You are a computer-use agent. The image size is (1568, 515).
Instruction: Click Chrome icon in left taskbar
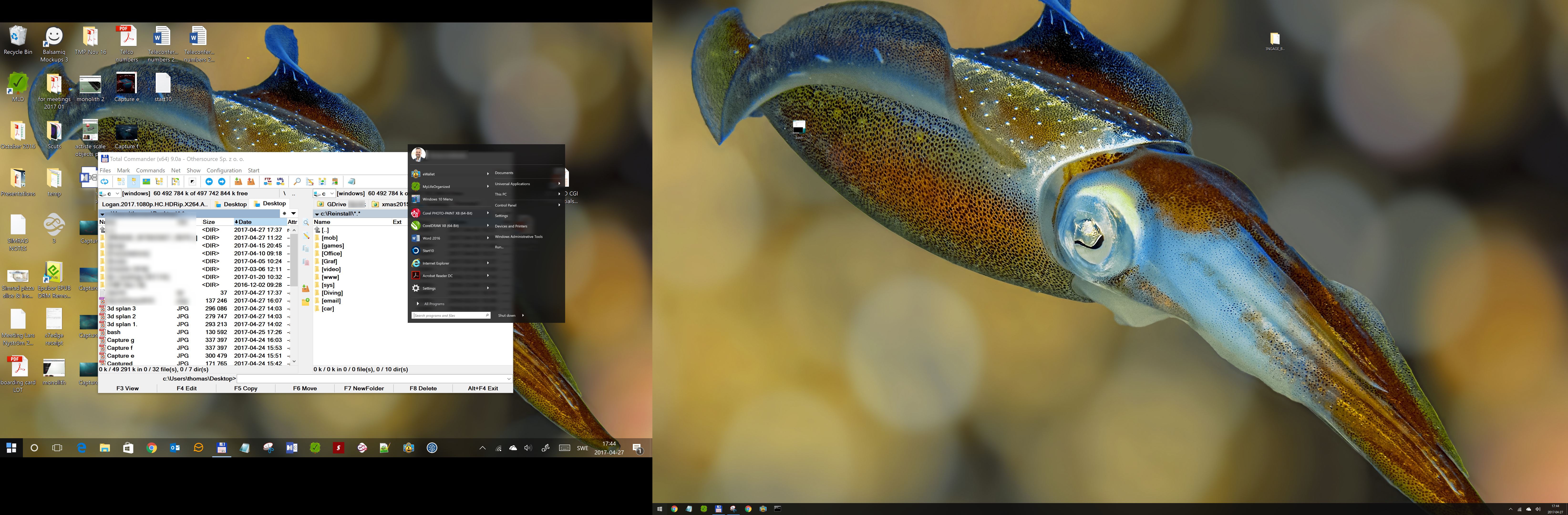(x=152, y=448)
